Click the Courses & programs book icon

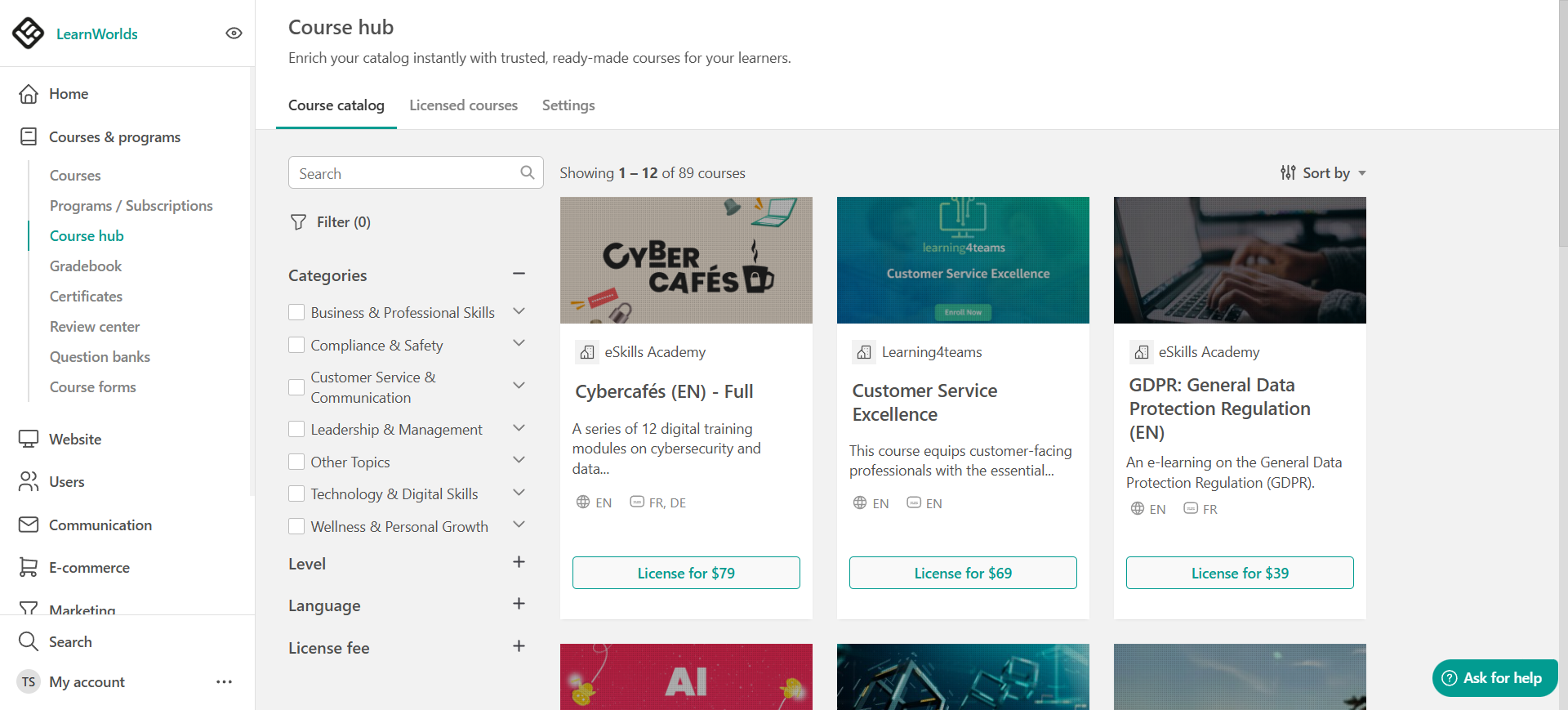click(x=29, y=136)
